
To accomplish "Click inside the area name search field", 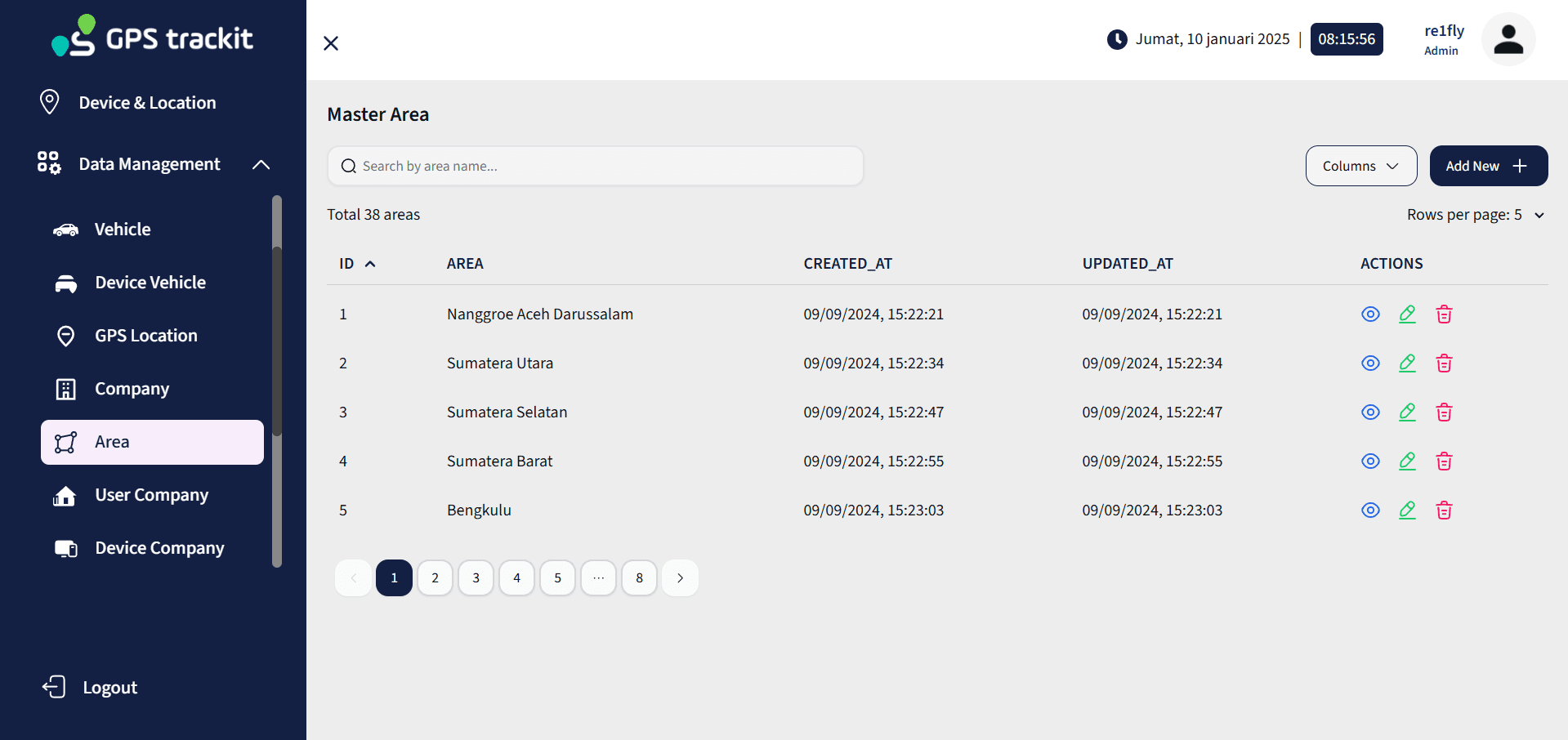I will [x=595, y=166].
